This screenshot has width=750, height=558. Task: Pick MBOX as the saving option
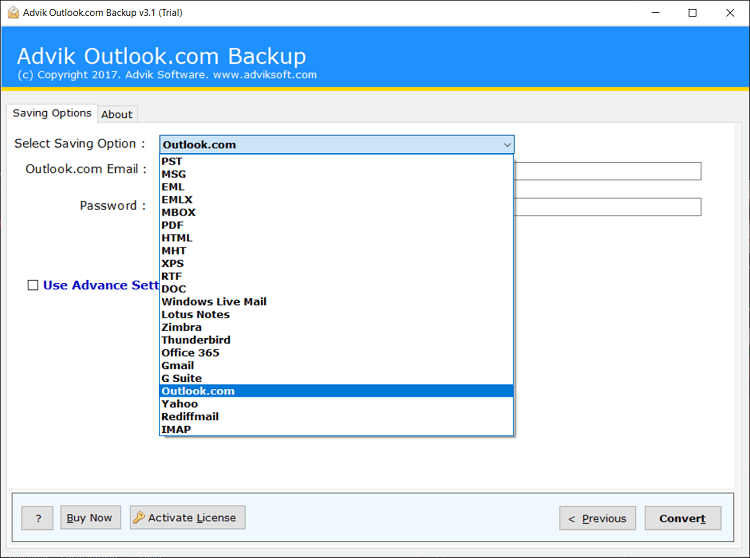336,212
